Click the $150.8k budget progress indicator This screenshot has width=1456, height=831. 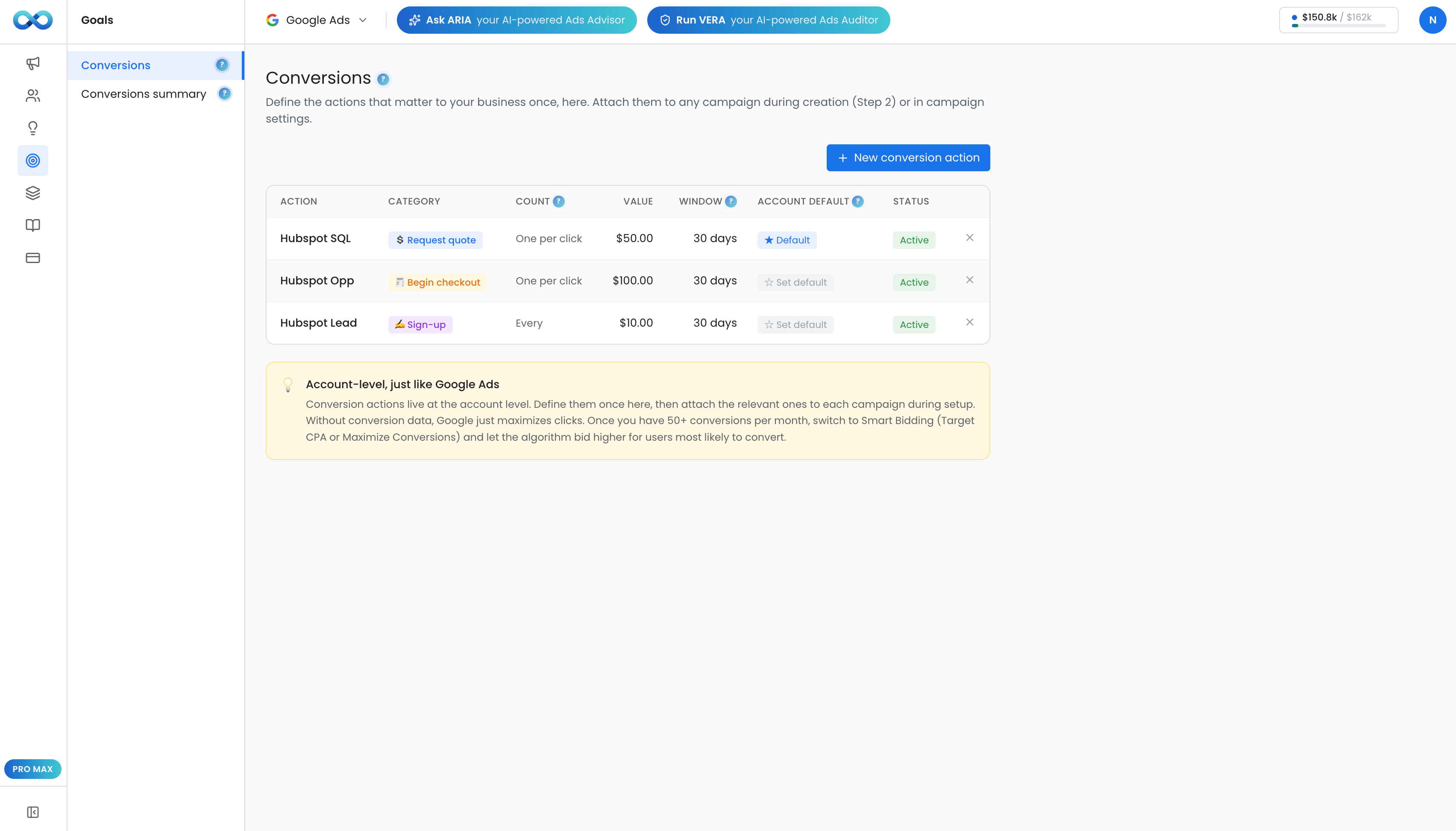pyautogui.click(x=1339, y=20)
